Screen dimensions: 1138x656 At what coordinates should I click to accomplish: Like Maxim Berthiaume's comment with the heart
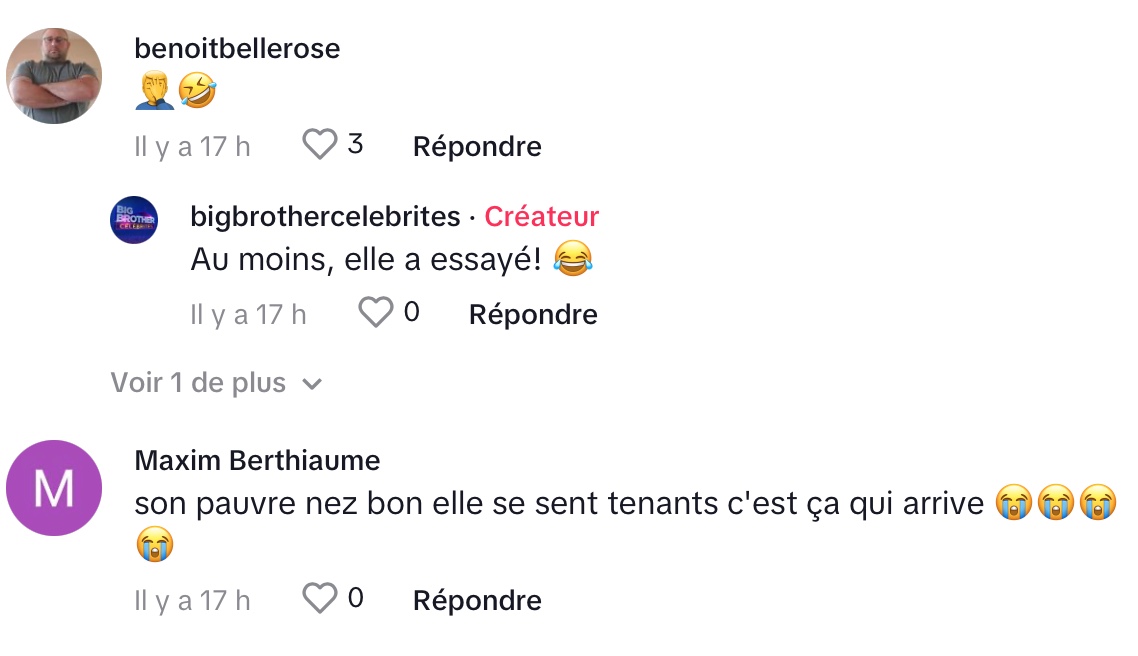[320, 599]
